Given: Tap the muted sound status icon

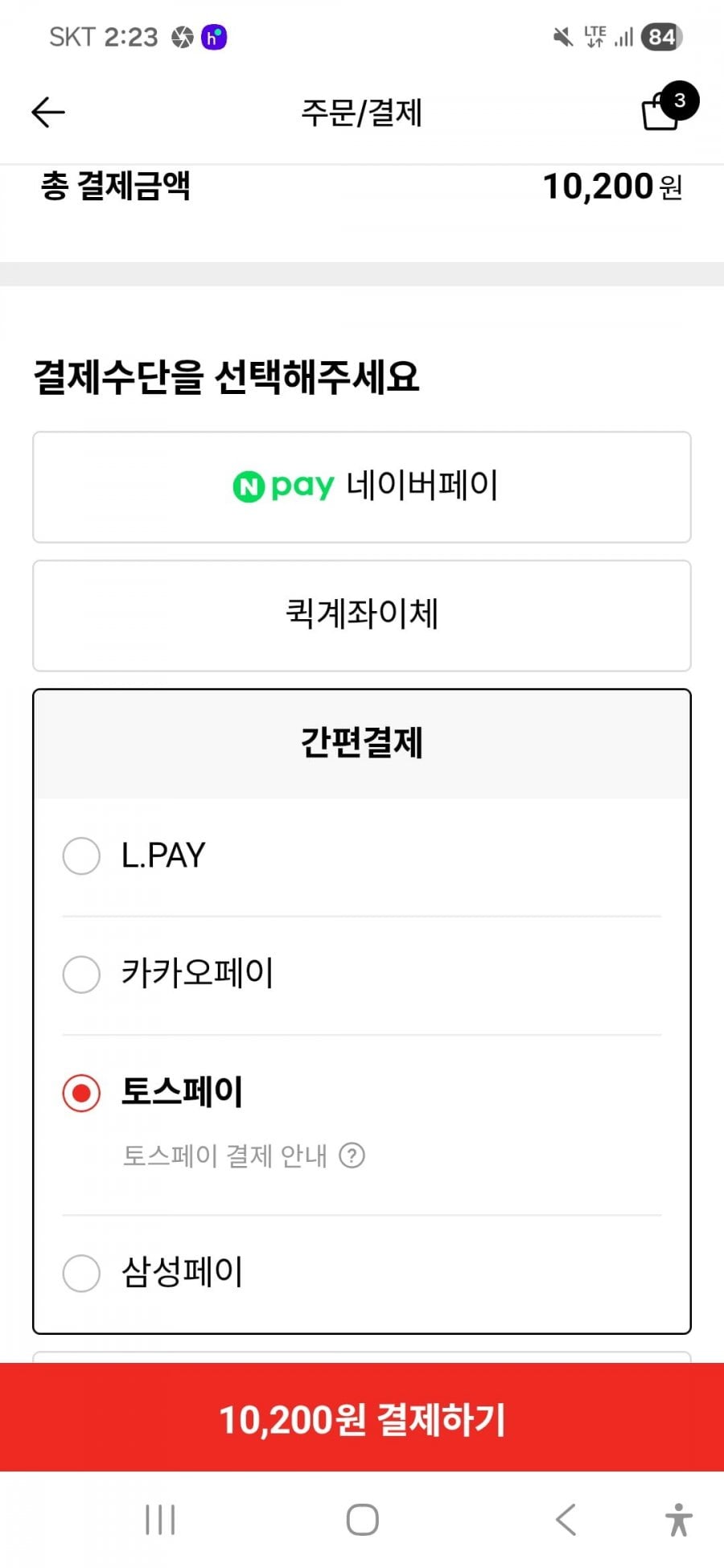Looking at the screenshot, I should point(562,37).
